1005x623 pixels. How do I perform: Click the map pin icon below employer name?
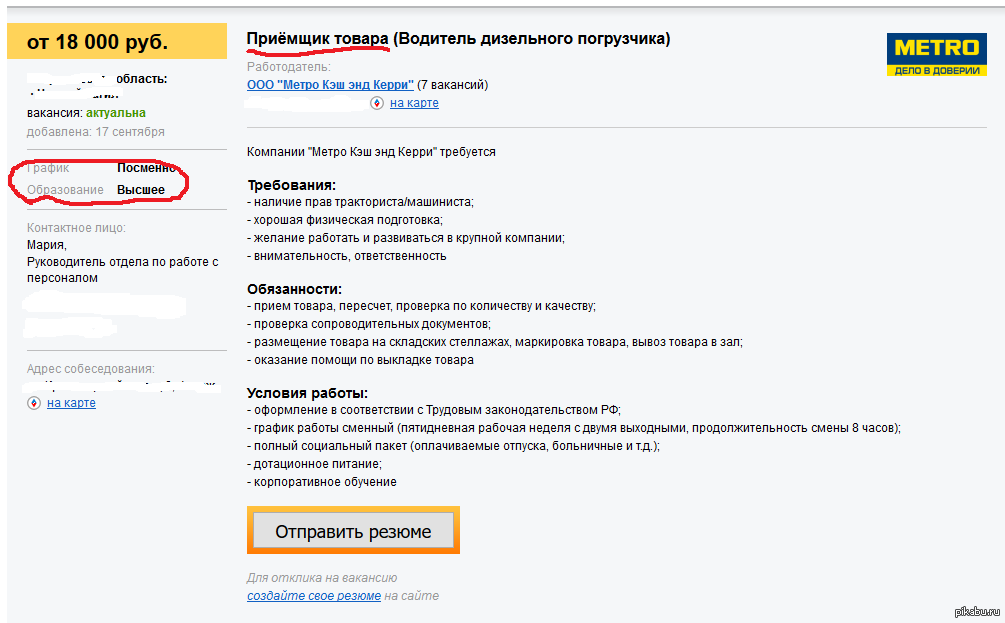(x=376, y=103)
